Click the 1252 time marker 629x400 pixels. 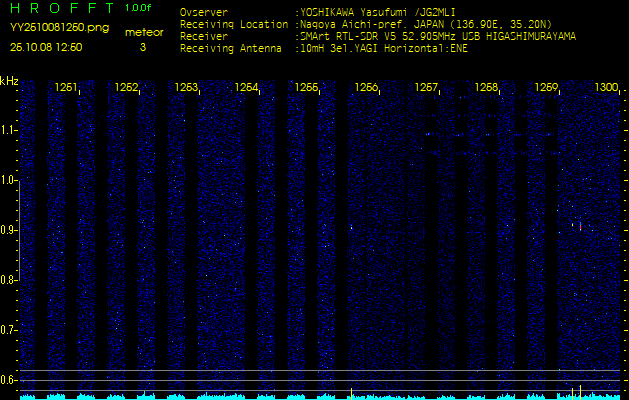point(126,87)
